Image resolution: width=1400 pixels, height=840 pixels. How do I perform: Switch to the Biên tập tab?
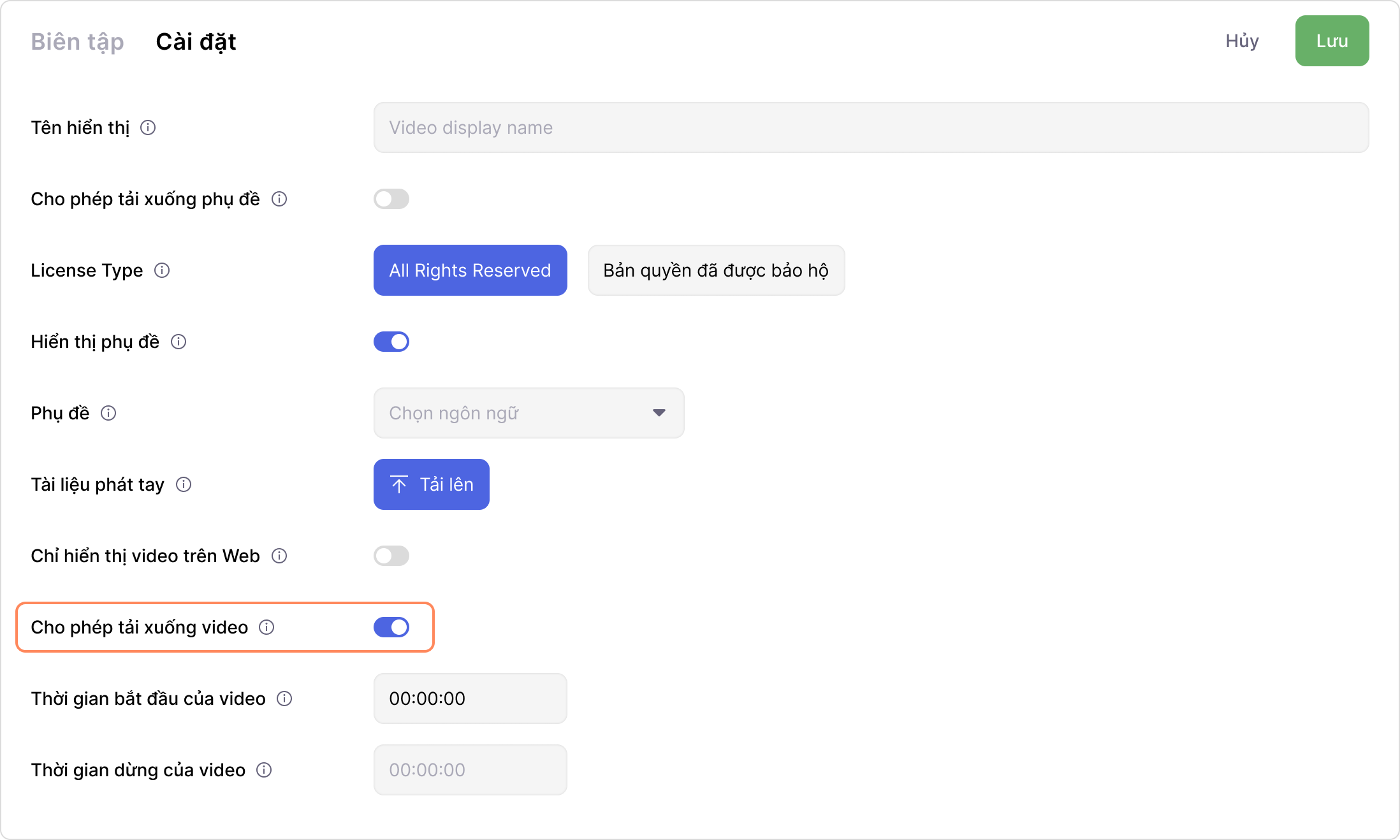pyautogui.click(x=77, y=41)
